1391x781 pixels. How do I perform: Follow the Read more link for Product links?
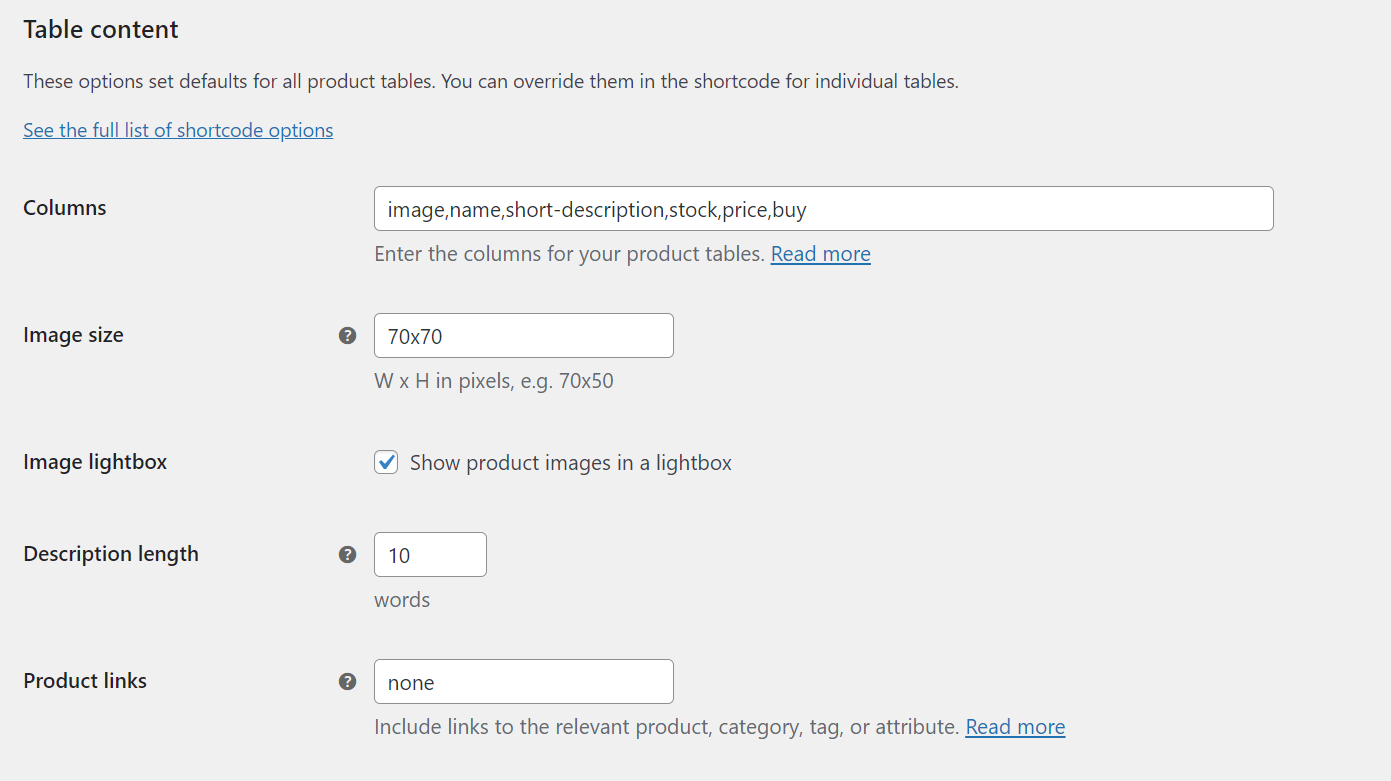(1015, 727)
